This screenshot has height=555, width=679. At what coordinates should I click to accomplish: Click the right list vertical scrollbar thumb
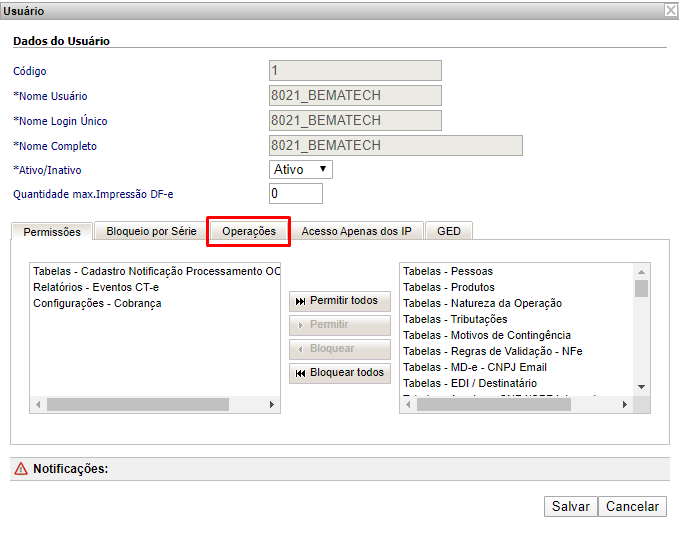click(x=641, y=288)
